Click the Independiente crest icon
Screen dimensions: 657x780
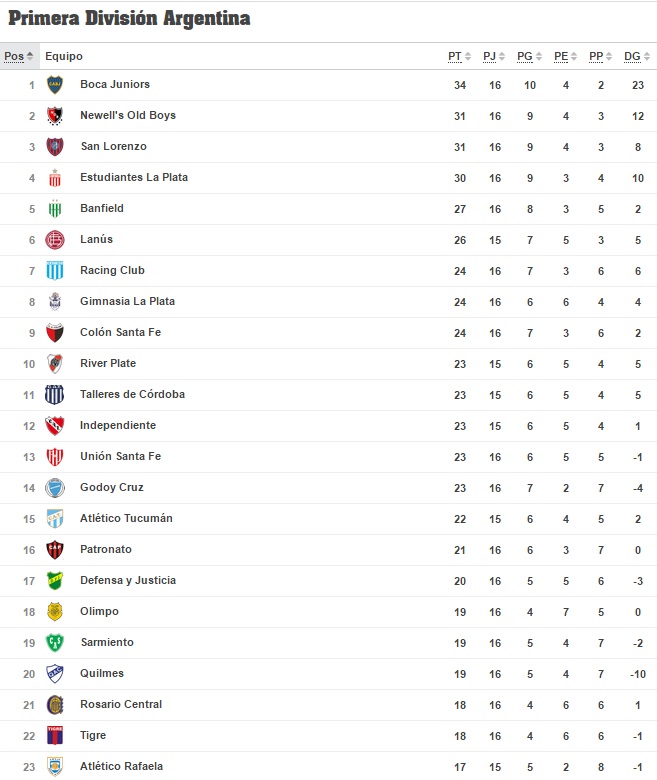pos(55,426)
